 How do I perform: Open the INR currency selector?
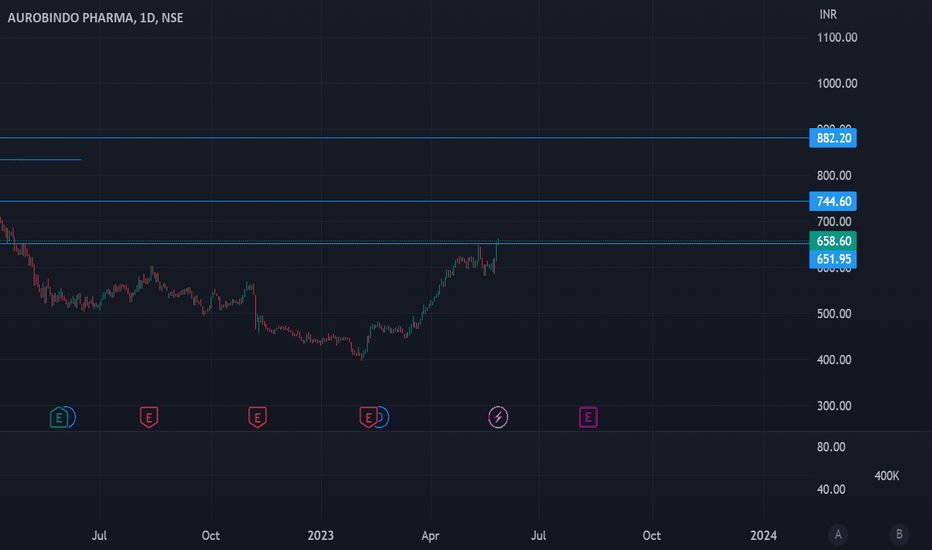(x=828, y=14)
